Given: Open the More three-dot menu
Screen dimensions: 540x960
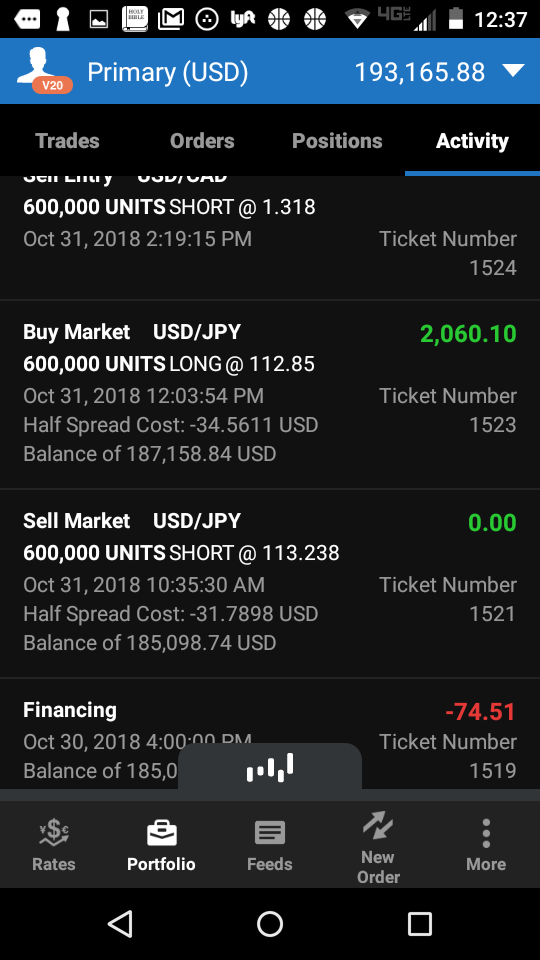Looking at the screenshot, I should pyautogui.click(x=486, y=833).
